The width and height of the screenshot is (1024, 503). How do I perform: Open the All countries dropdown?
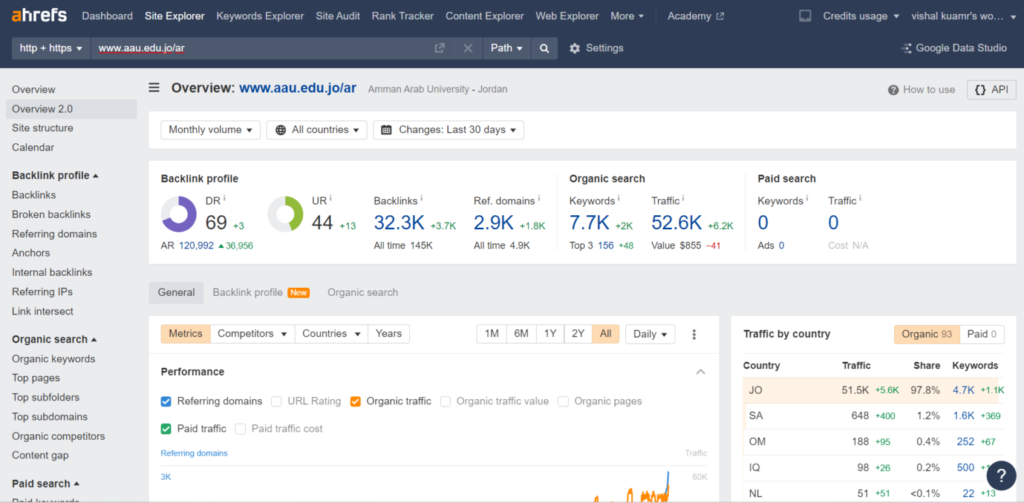pyautogui.click(x=317, y=130)
